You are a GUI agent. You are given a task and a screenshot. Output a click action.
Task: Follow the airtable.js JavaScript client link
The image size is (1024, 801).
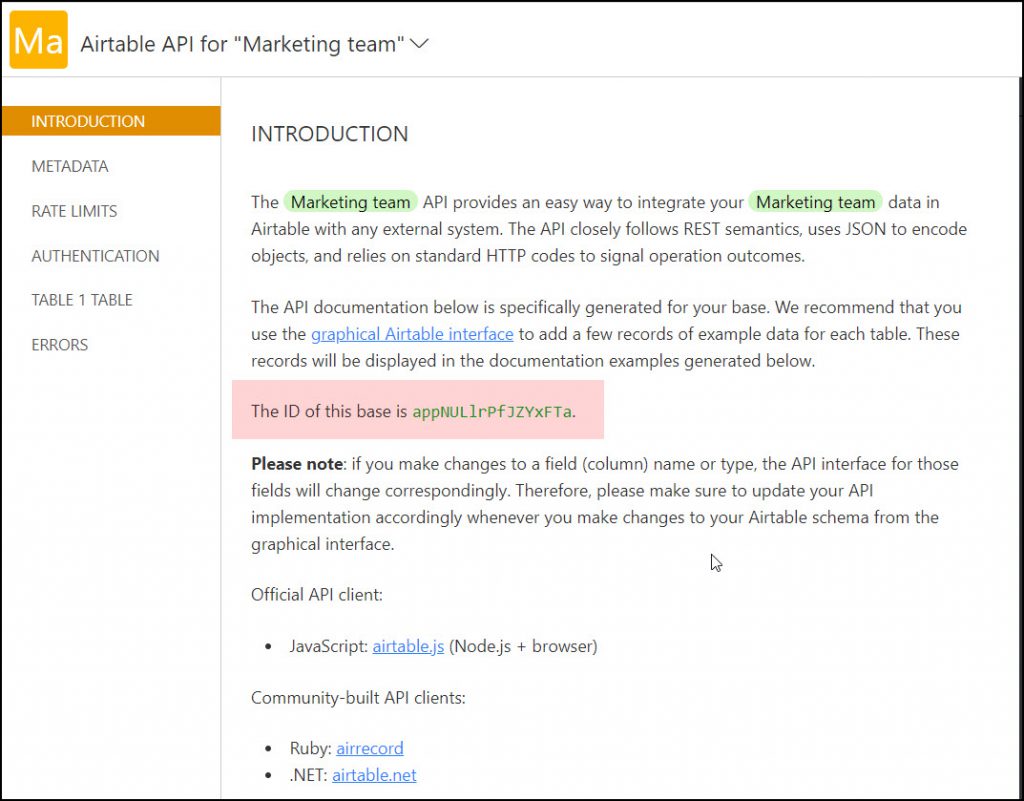coord(408,646)
